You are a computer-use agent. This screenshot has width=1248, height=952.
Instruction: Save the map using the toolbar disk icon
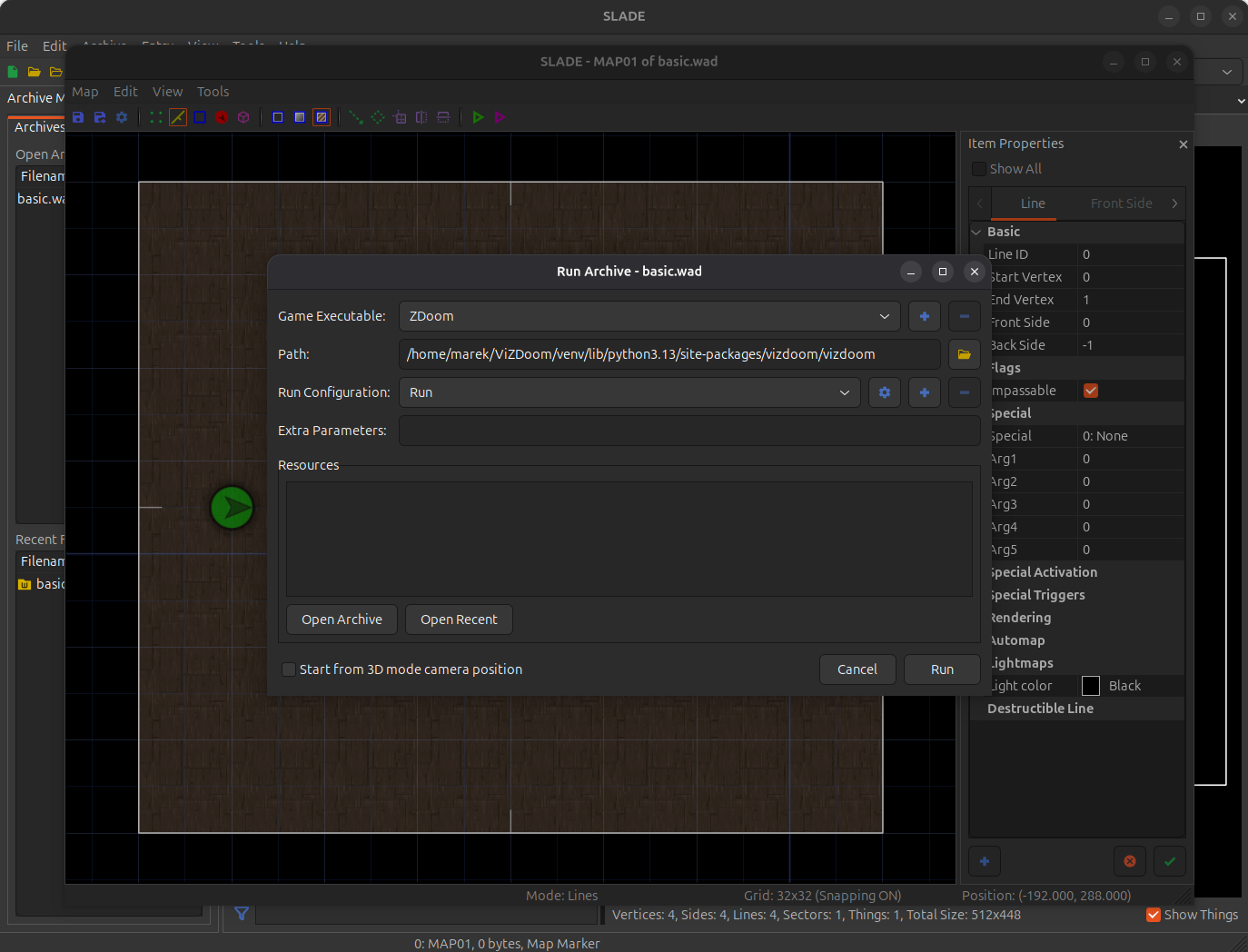[x=78, y=117]
